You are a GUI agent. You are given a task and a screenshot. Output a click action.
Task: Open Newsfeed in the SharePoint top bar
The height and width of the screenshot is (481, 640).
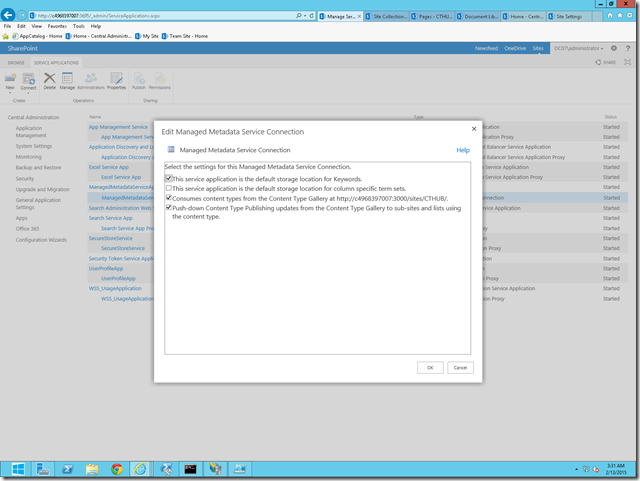(486, 48)
